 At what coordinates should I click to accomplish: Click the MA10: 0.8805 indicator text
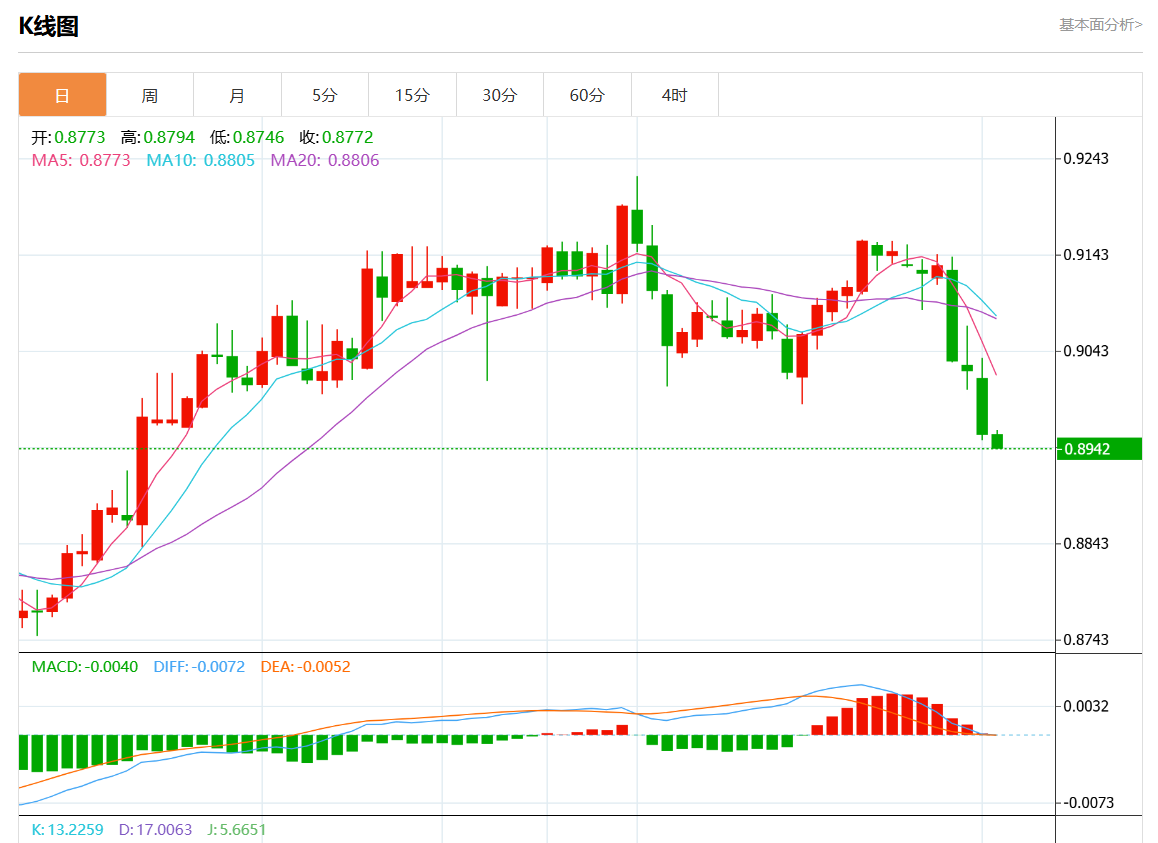pos(200,160)
